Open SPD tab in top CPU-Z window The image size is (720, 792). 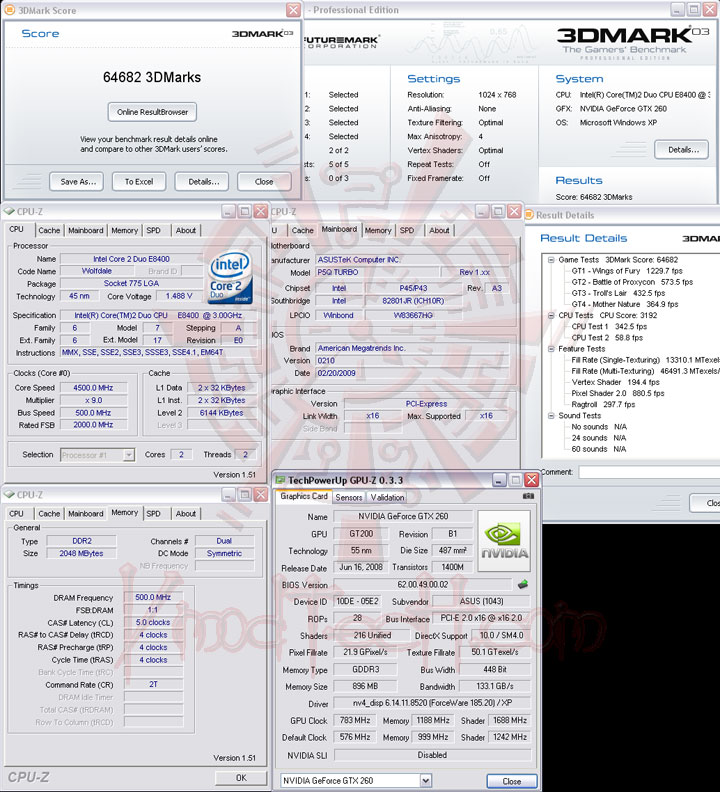(x=154, y=230)
